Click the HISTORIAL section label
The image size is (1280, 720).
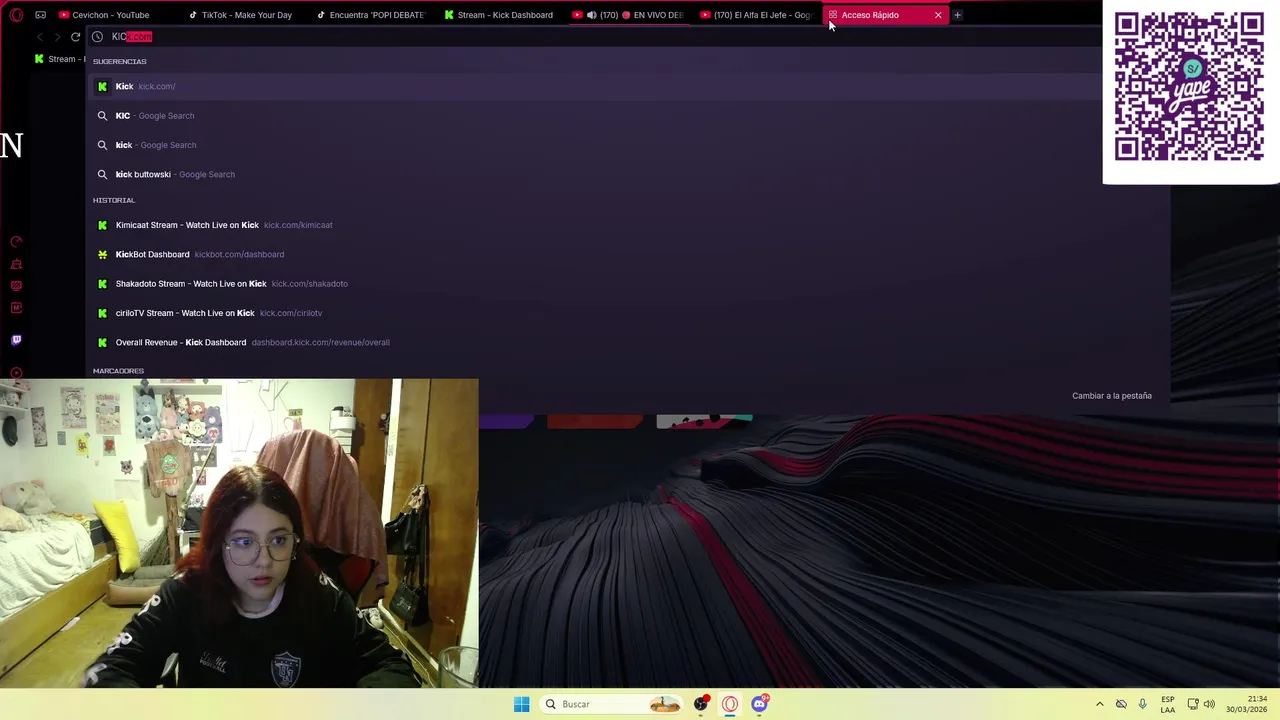tap(114, 200)
